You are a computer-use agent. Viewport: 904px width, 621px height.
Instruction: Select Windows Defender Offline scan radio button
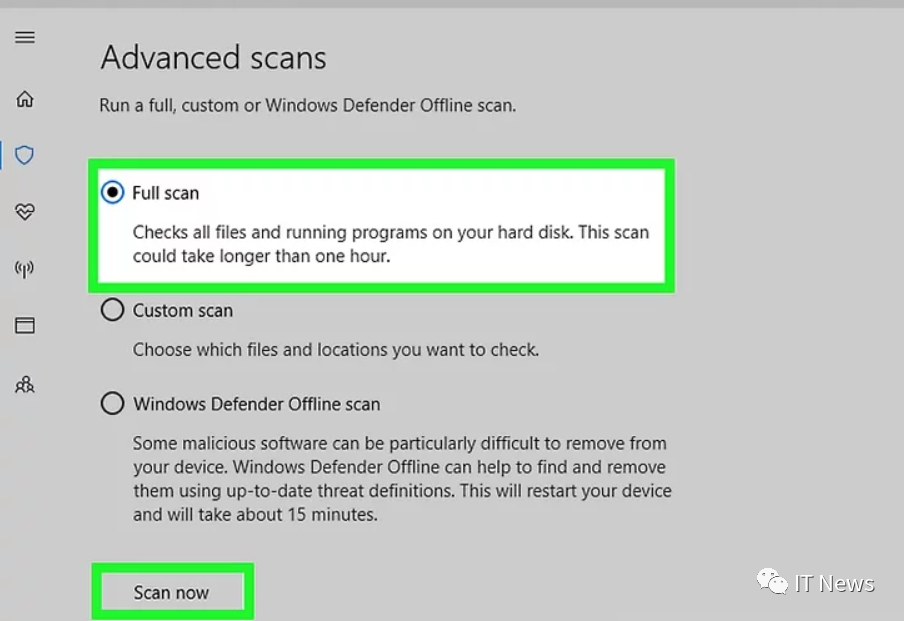(113, 404)
